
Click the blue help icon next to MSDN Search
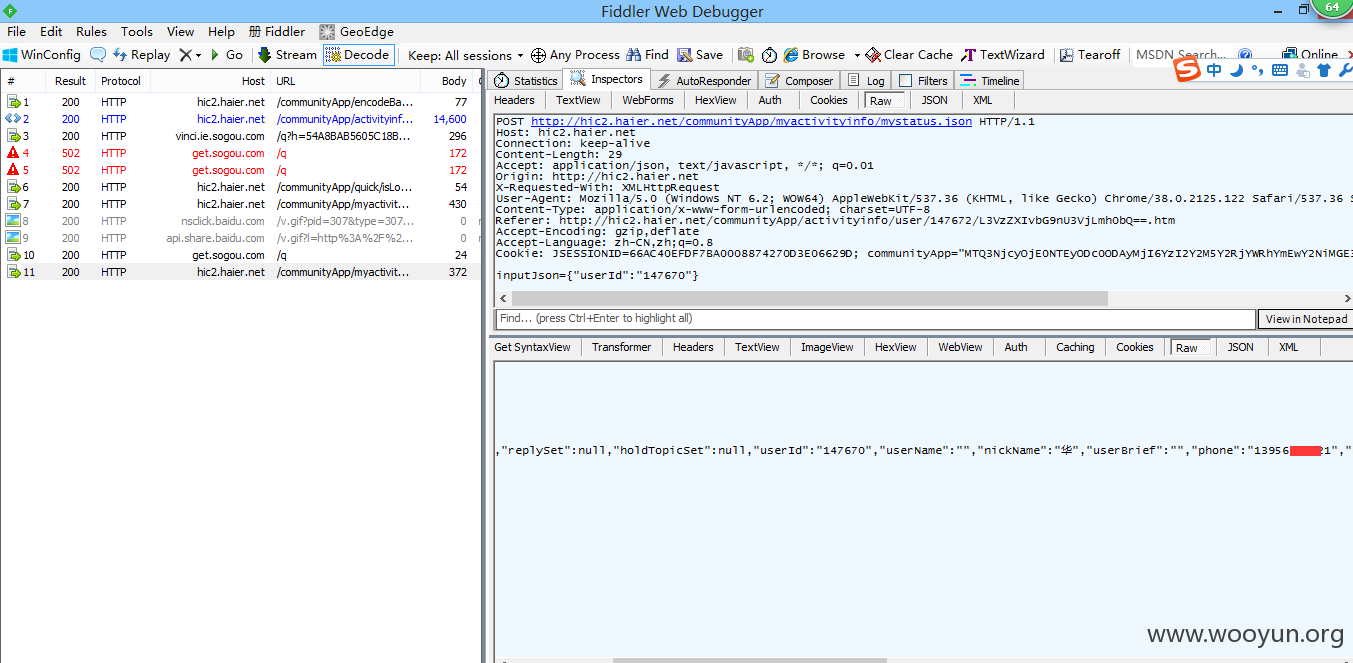[x=1245, y=55]
